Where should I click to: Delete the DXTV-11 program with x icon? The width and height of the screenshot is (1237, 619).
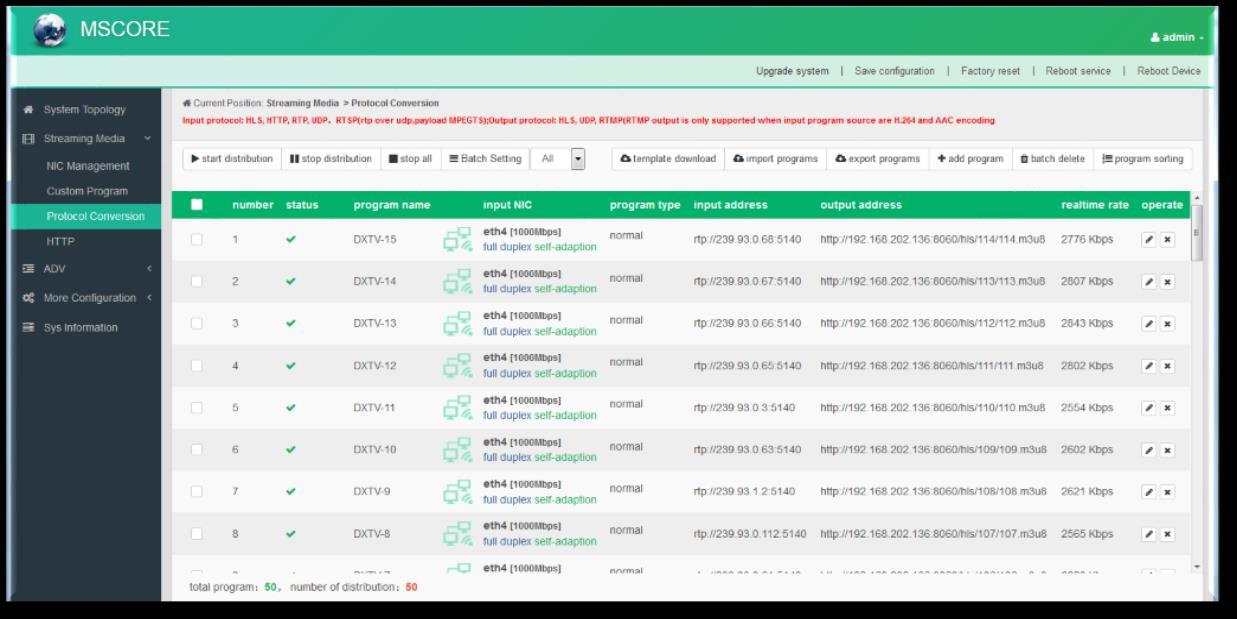tap(1167, 408)
